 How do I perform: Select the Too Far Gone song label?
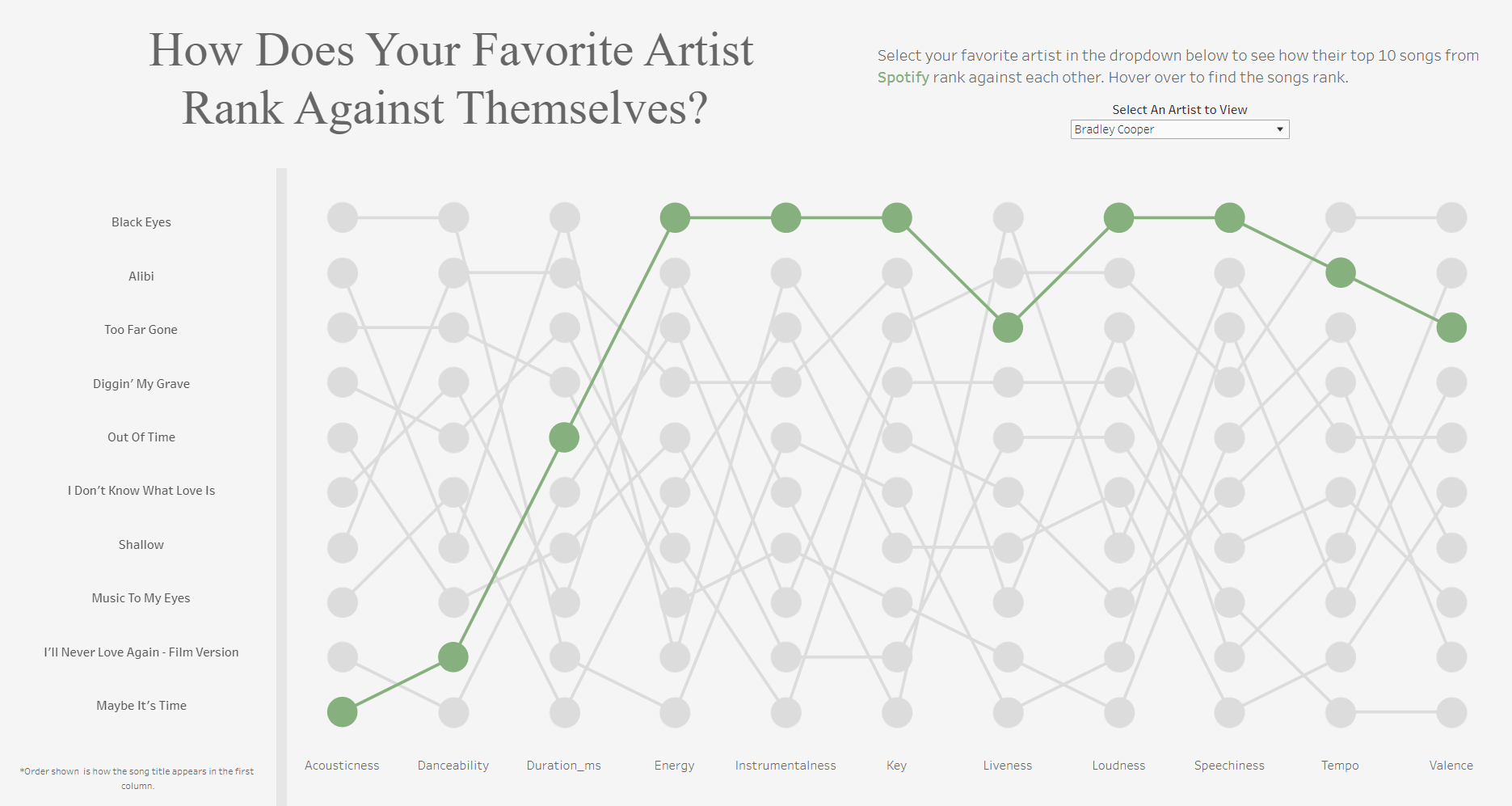(x=141, y=330)
